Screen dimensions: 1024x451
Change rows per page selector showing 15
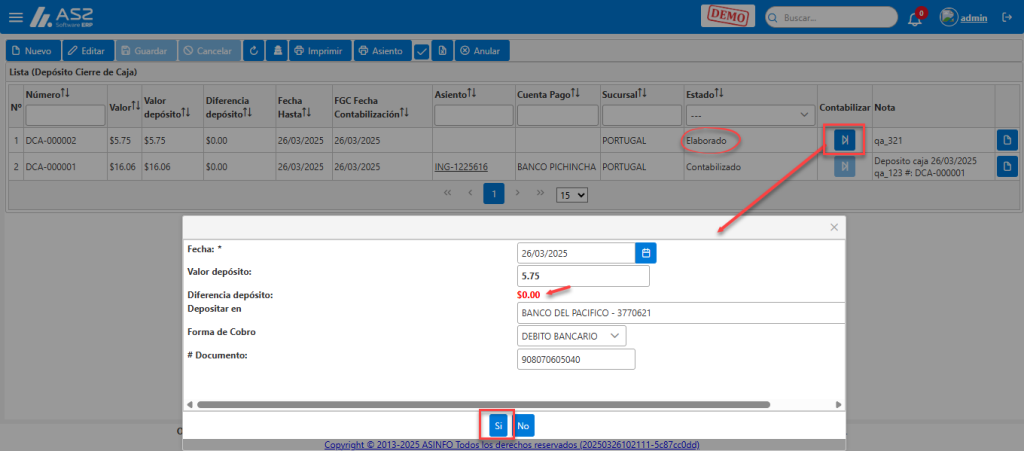point(572,194)
